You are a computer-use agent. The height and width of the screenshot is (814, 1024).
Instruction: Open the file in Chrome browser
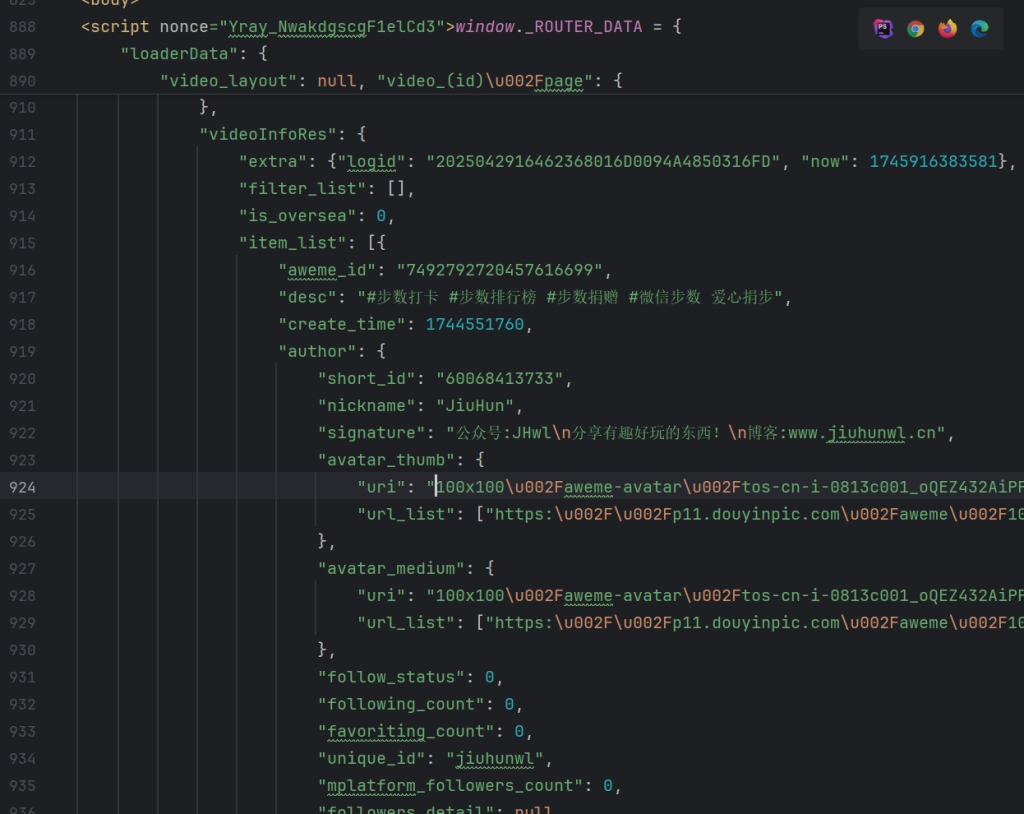[915, 29]
